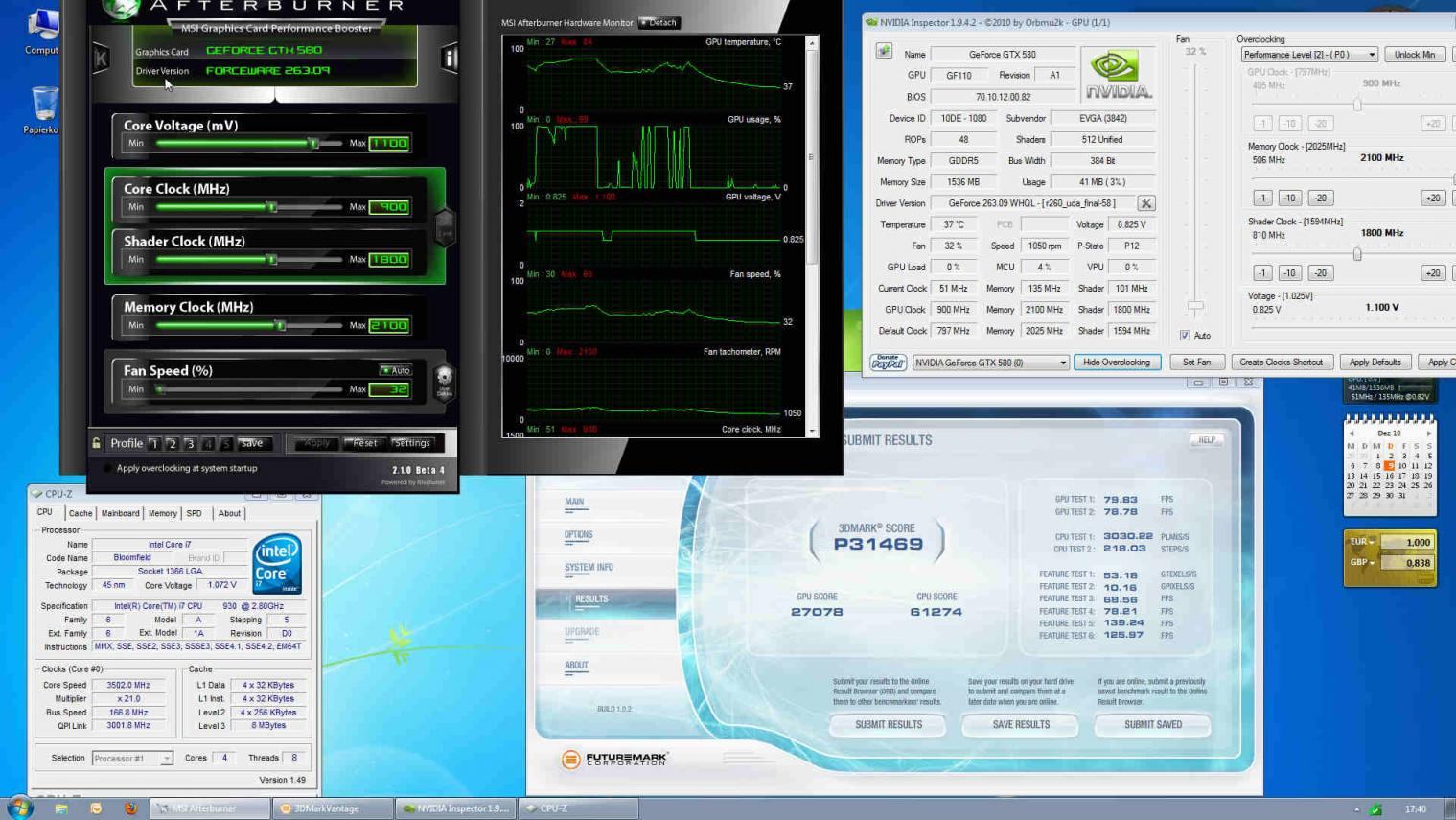Open the driver profile settings tool icon
Viewport: 1456px width, 820px height.
(x=1145, y=203)
